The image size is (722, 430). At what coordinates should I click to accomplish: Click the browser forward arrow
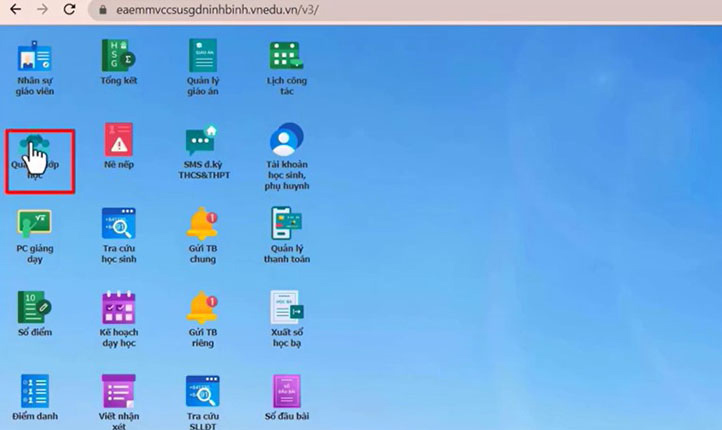coord(42,9)
